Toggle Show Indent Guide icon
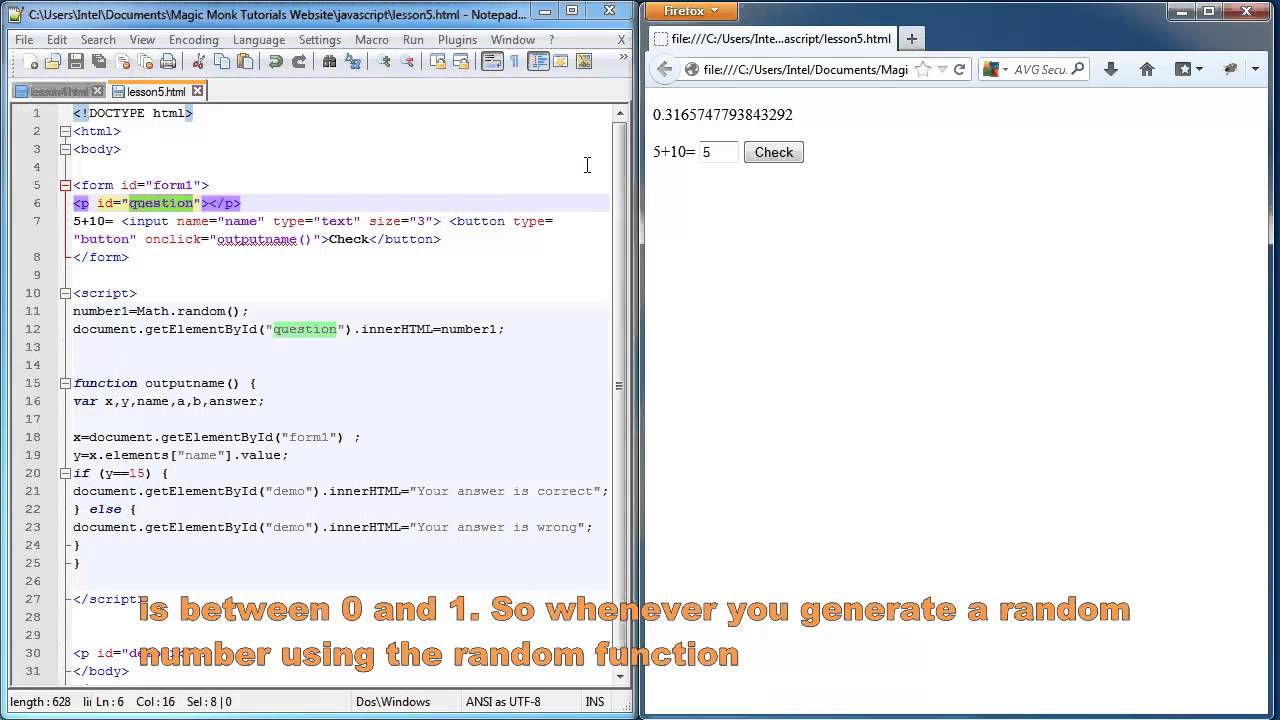The image size is (1280, 720). [x=538, y=62]
